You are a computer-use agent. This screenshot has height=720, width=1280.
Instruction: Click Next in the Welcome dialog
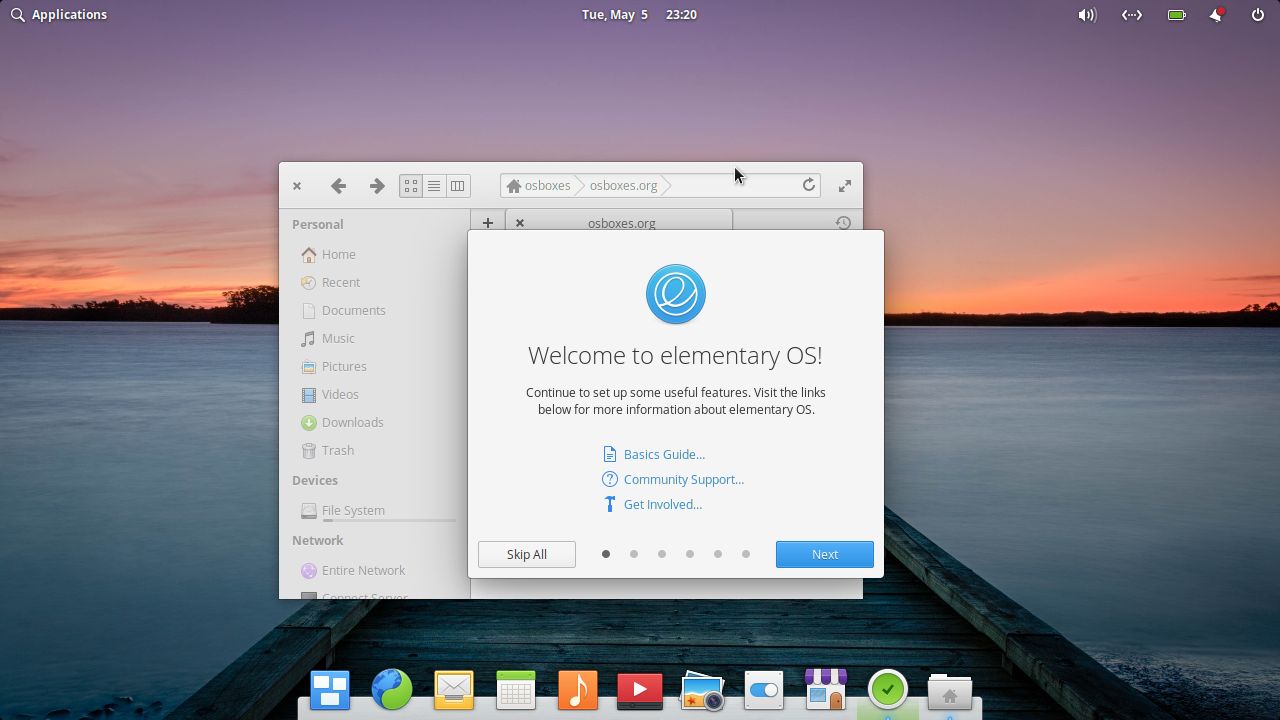[824, 554]
